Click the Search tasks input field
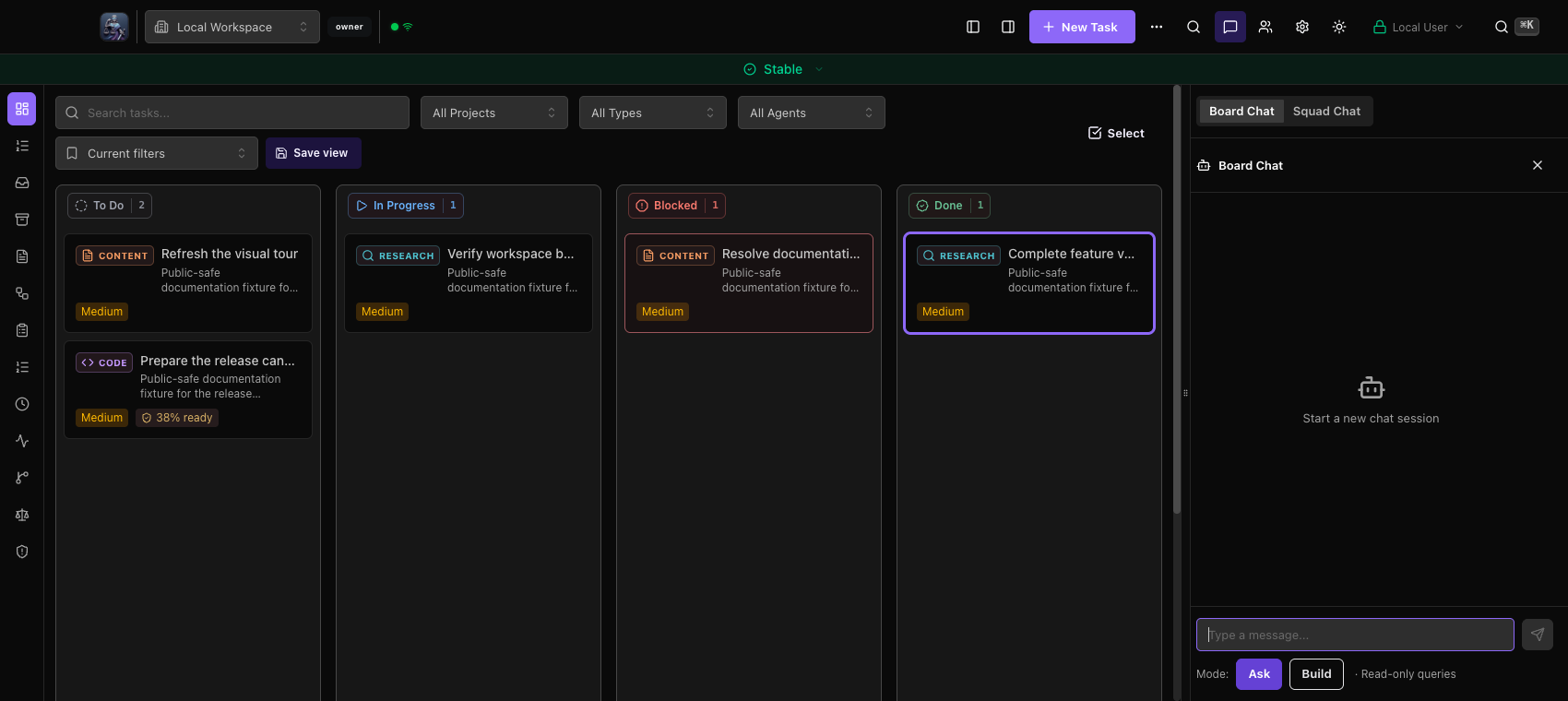This screenshot has height=701, width=1568. [232, 113]
